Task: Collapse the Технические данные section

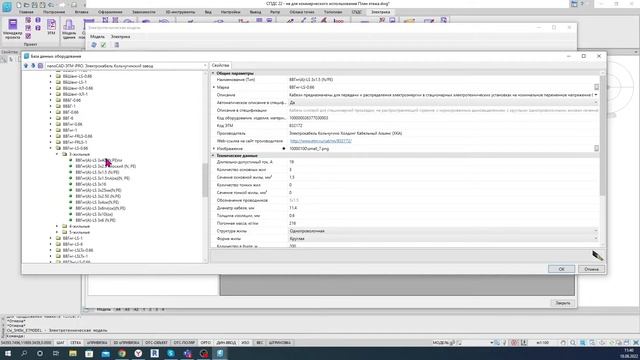Action: tap(213, 156)
